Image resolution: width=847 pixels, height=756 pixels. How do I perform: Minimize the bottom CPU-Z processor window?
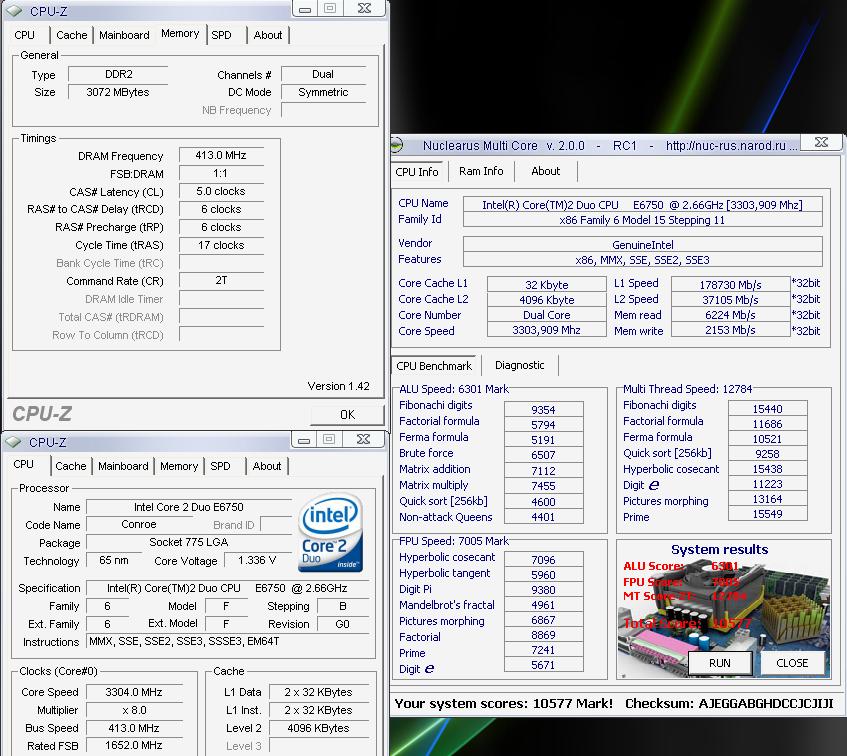pyautogui.click(x=304, y=440)
